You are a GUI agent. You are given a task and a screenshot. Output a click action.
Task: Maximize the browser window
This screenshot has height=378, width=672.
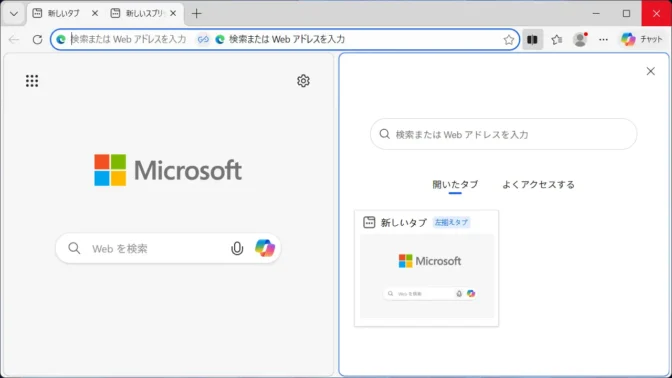[627, 14]
